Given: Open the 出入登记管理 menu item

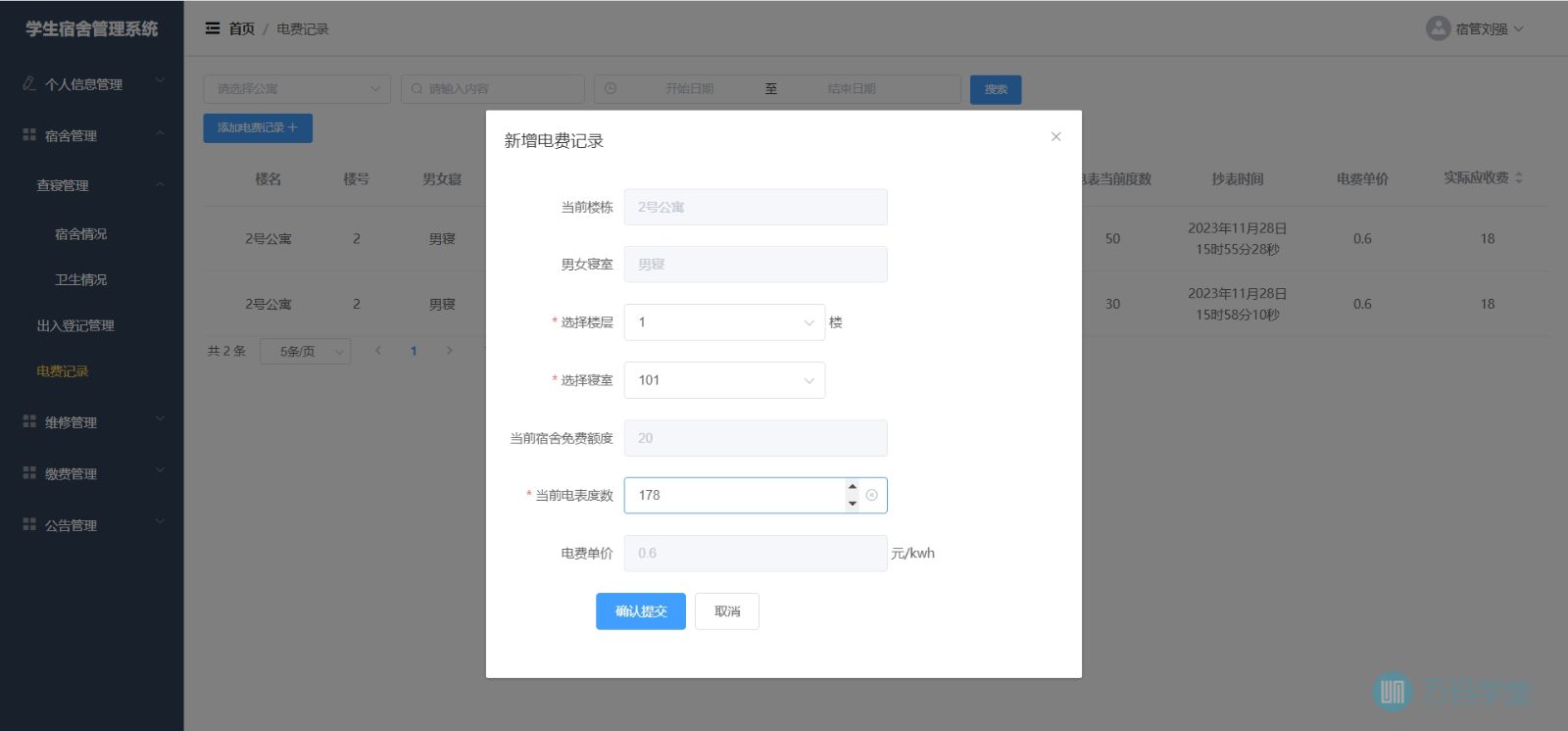Looking at the screenshot, I should coord(75,325).
